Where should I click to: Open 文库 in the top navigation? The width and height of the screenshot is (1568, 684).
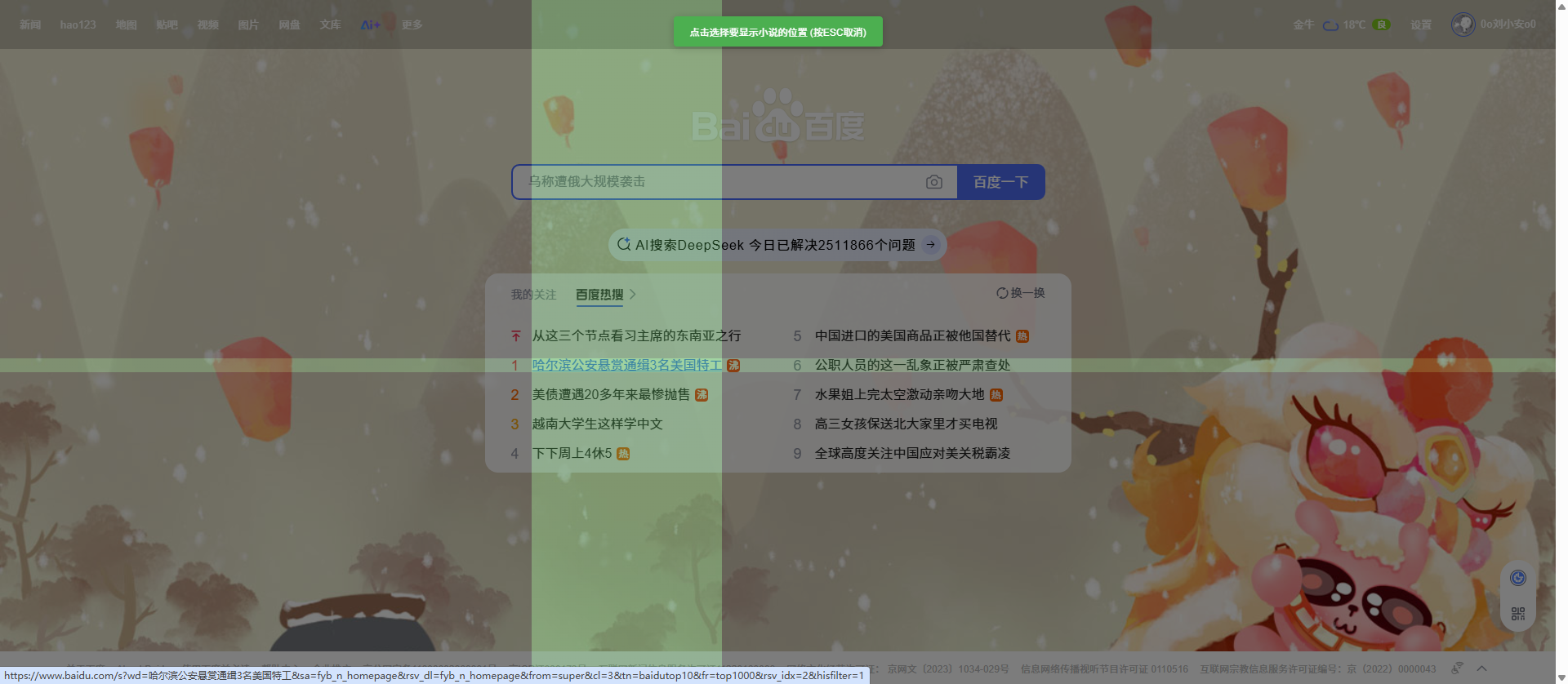click(330, 24)
